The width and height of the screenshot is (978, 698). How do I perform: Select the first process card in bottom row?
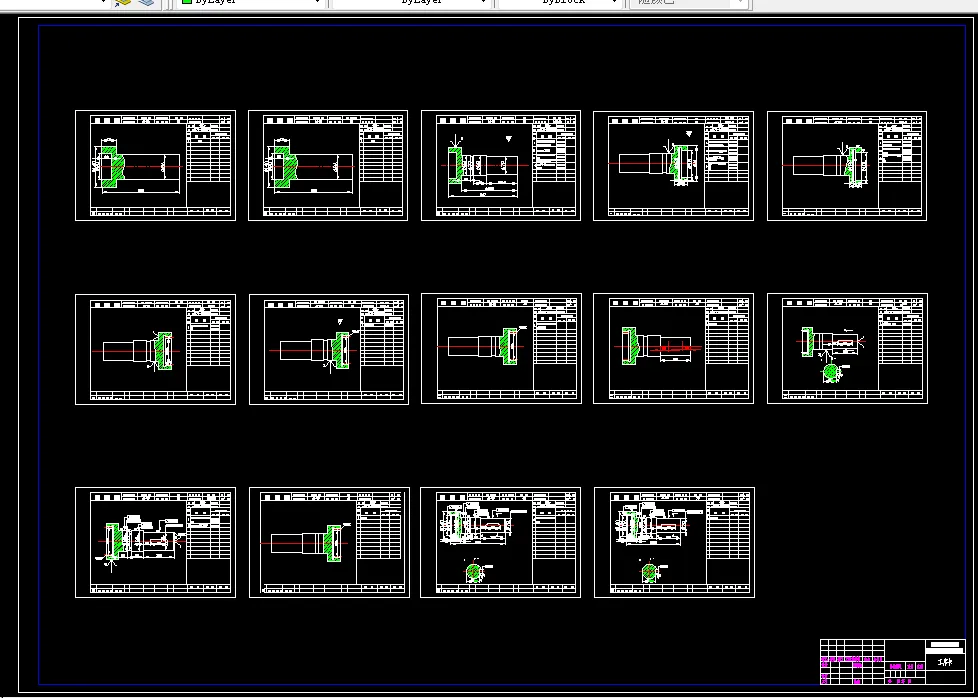coord(155,543)
